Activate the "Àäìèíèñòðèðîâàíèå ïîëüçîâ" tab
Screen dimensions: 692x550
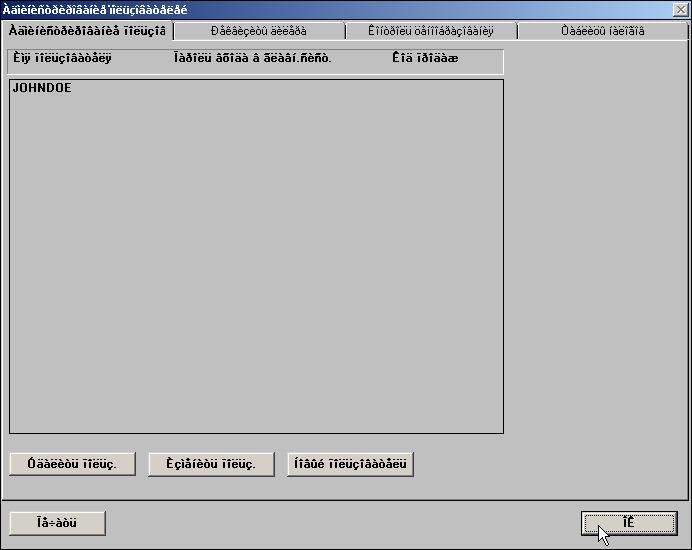tap(87, 31)
